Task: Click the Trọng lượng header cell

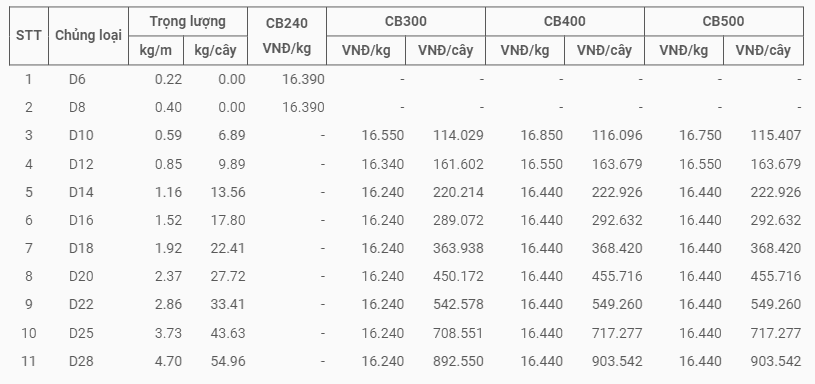Action: click(x=188, y=22)
